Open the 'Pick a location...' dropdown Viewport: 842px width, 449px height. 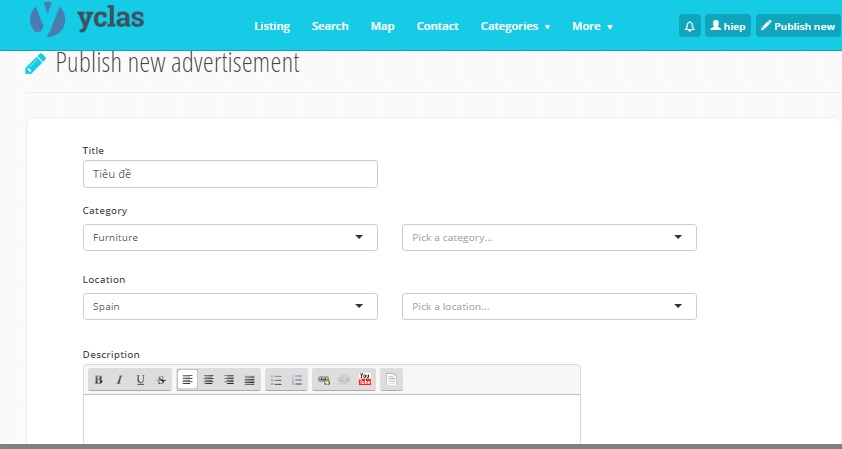tap(549, 306)
